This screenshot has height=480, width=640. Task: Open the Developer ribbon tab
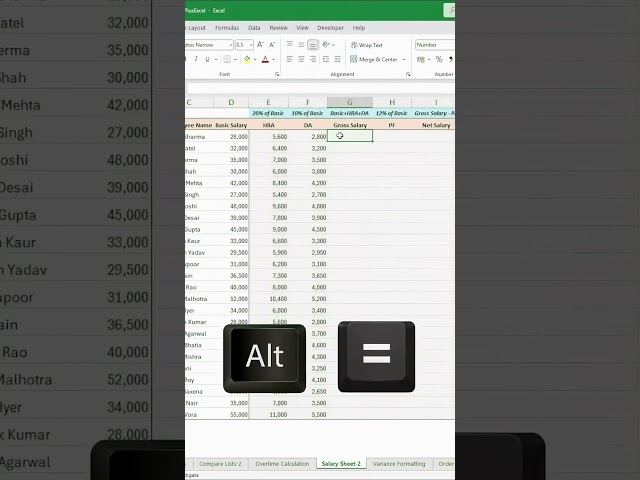(x=330, y=28)
